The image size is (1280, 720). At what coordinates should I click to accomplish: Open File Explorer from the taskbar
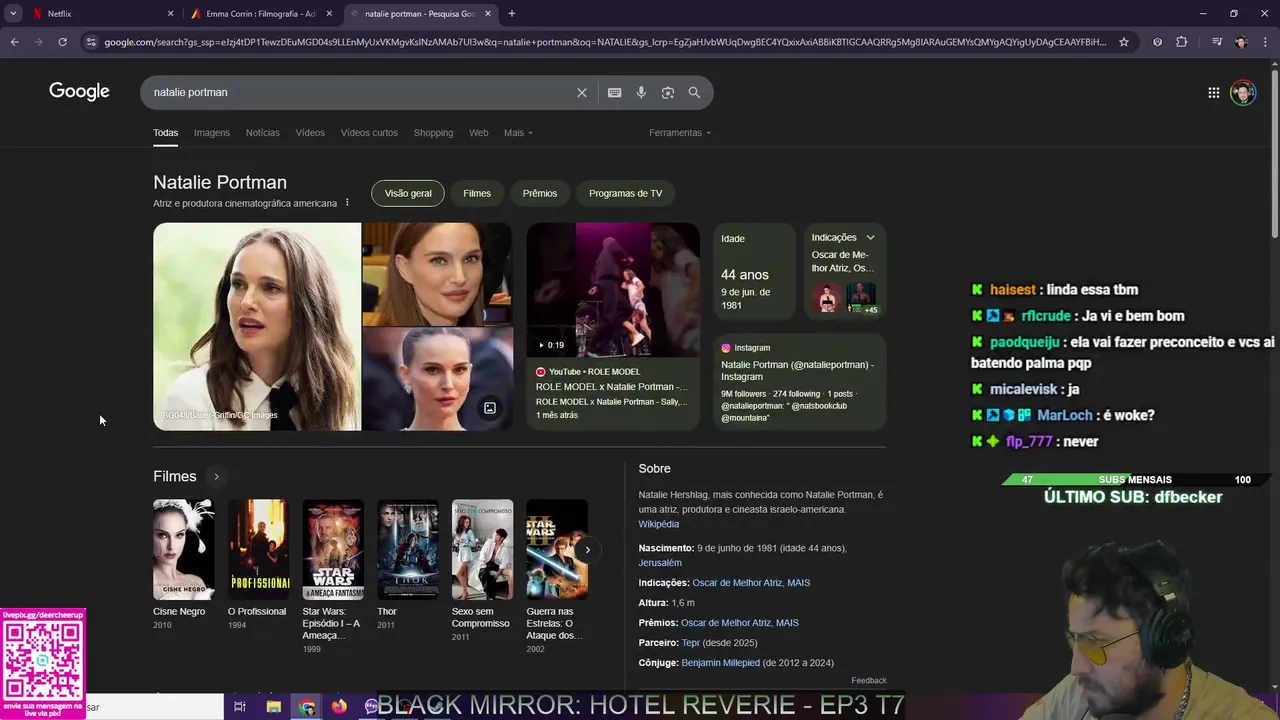(x=273, y=707)
